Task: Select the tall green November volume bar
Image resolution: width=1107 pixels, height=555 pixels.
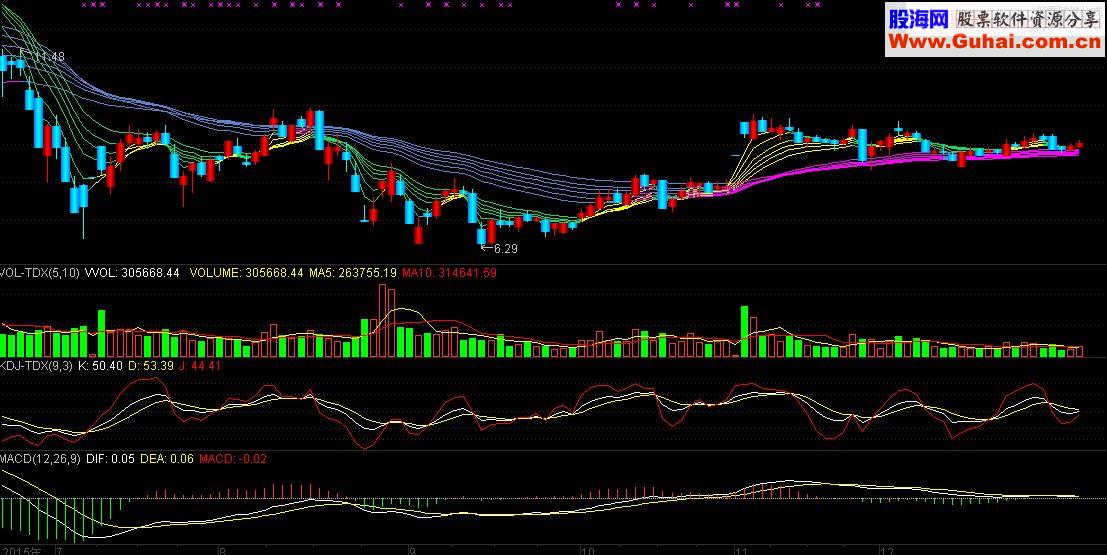Action: tap(743, 331)
